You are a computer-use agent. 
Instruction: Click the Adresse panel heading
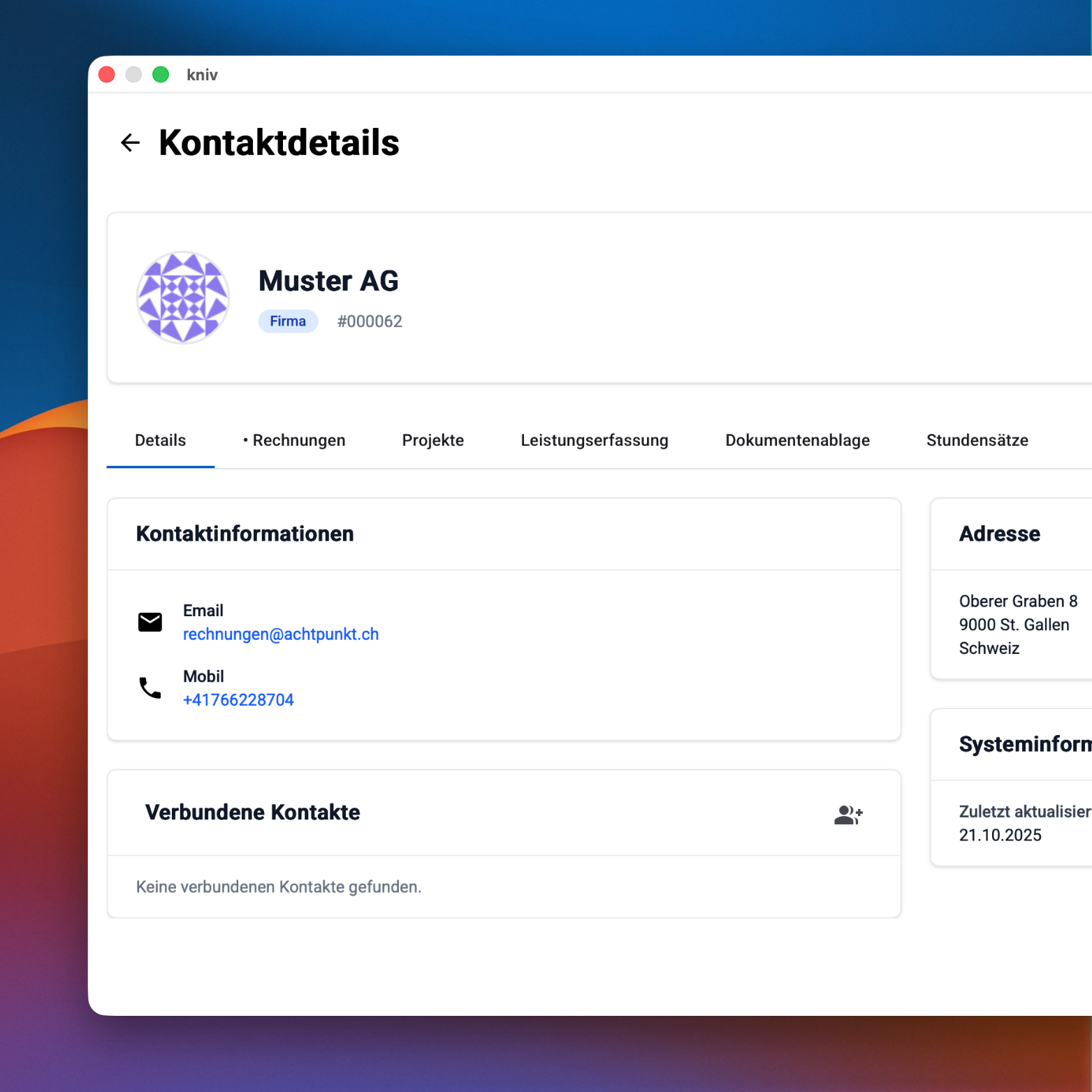pos(999,533)
